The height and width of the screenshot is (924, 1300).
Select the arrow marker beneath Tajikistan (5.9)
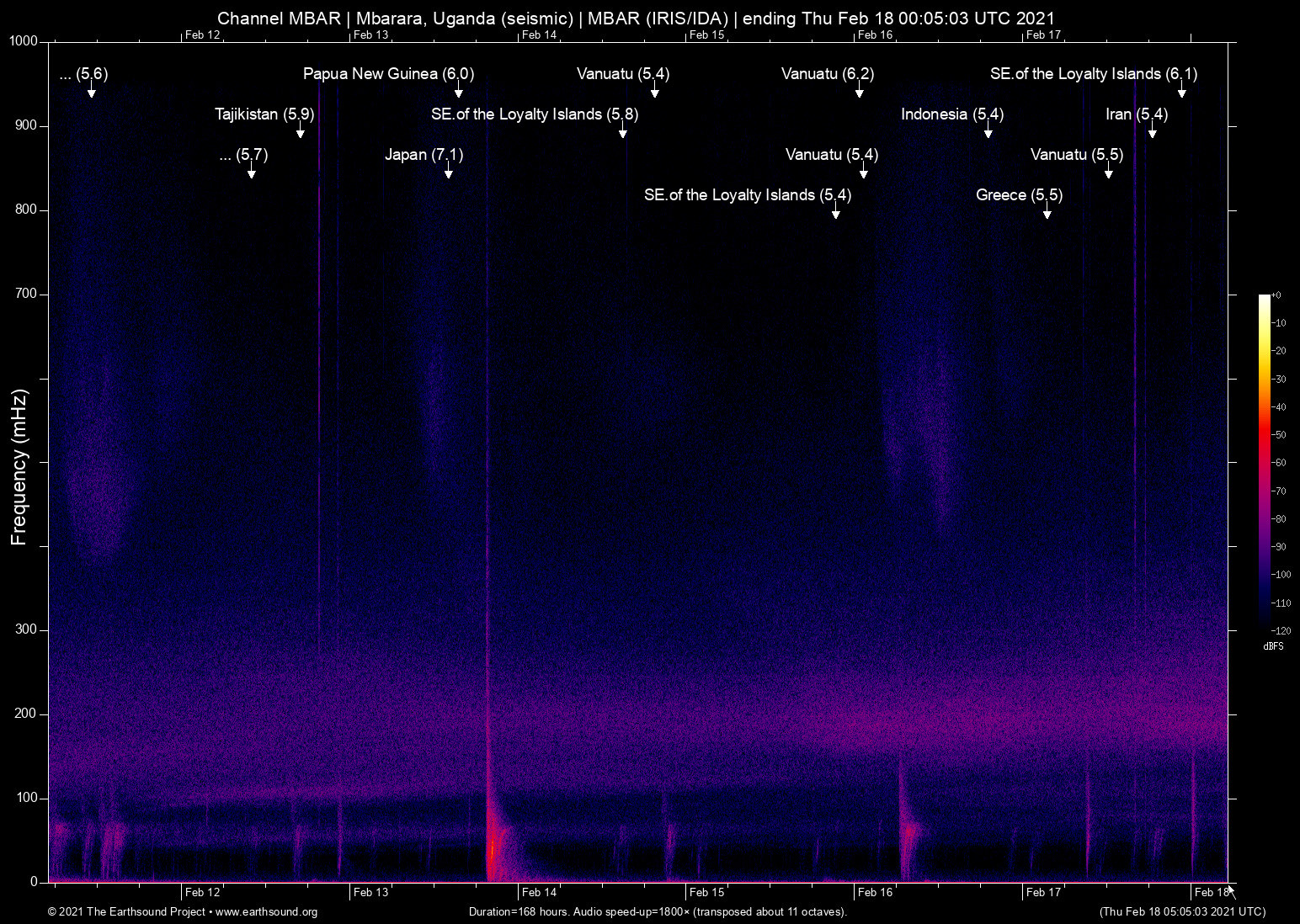click(x=301, y=131)
